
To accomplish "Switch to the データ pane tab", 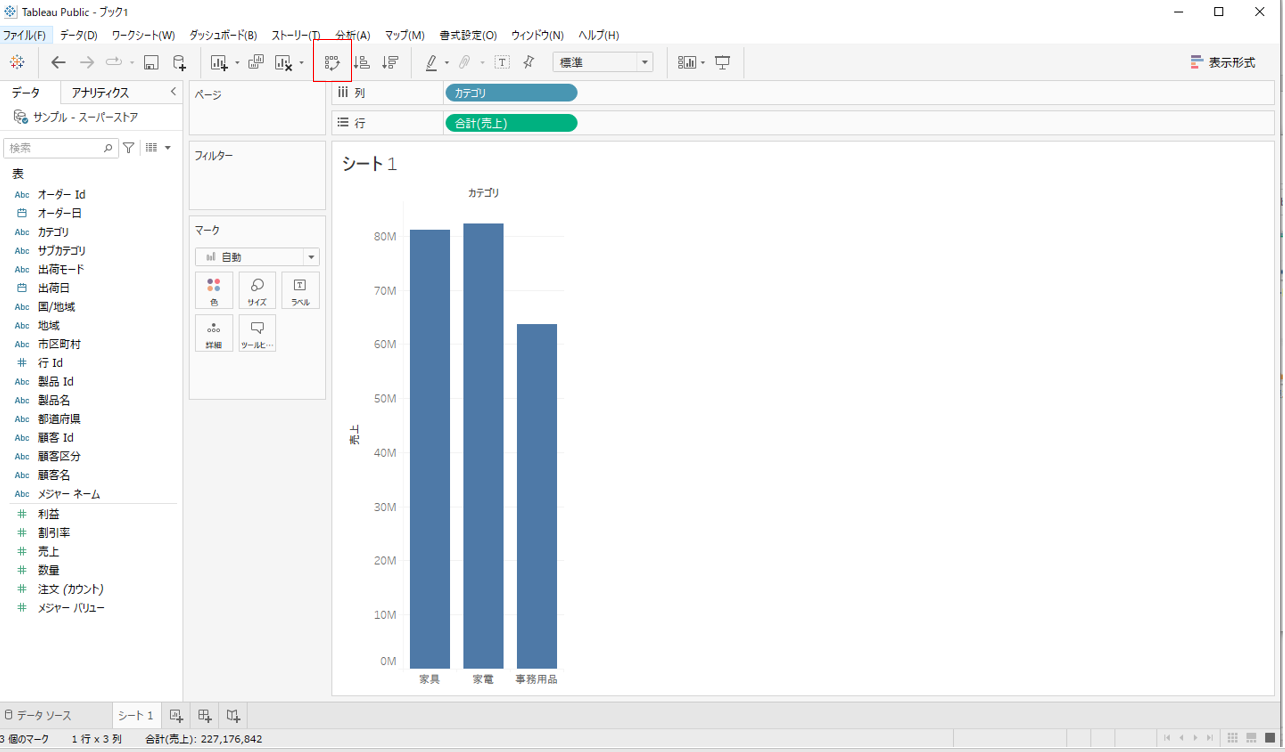I will pyautogui.click(x=27, y=92).
